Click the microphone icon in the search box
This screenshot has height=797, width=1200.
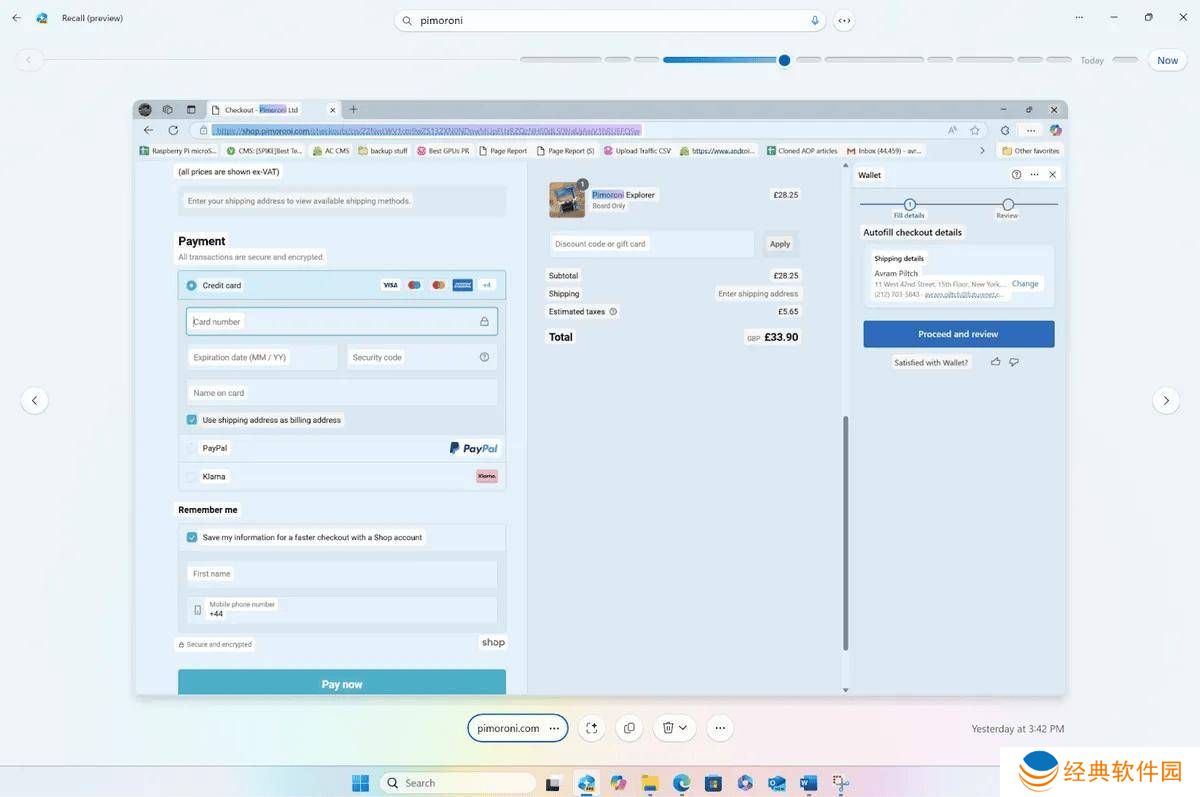(815, 20)
